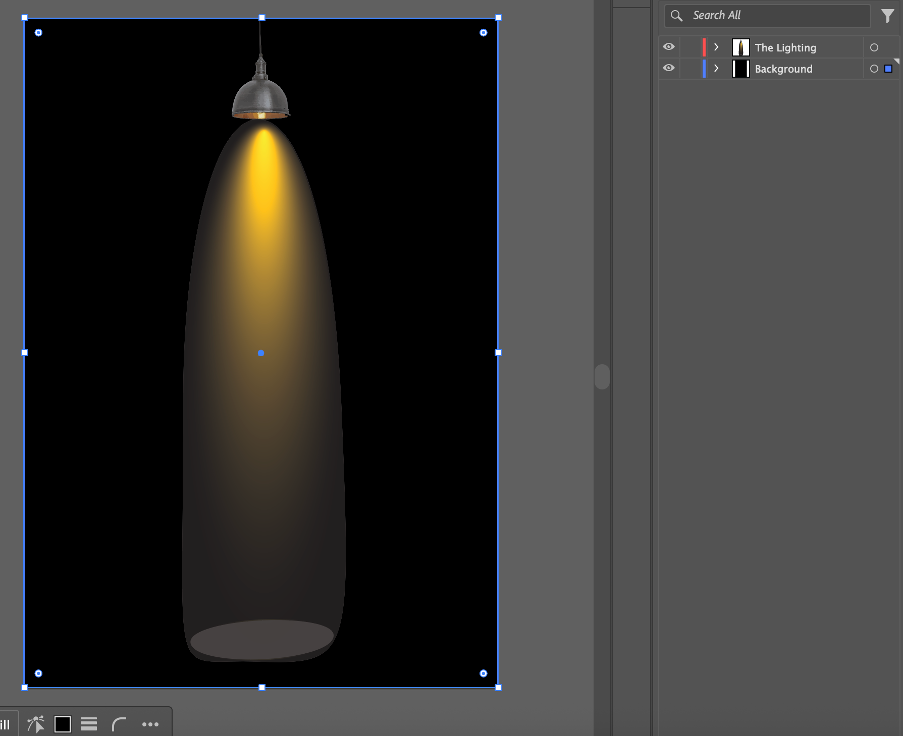Click into the Search All field
This screenshot has width=904, height=736.
[x=775, y=16]
